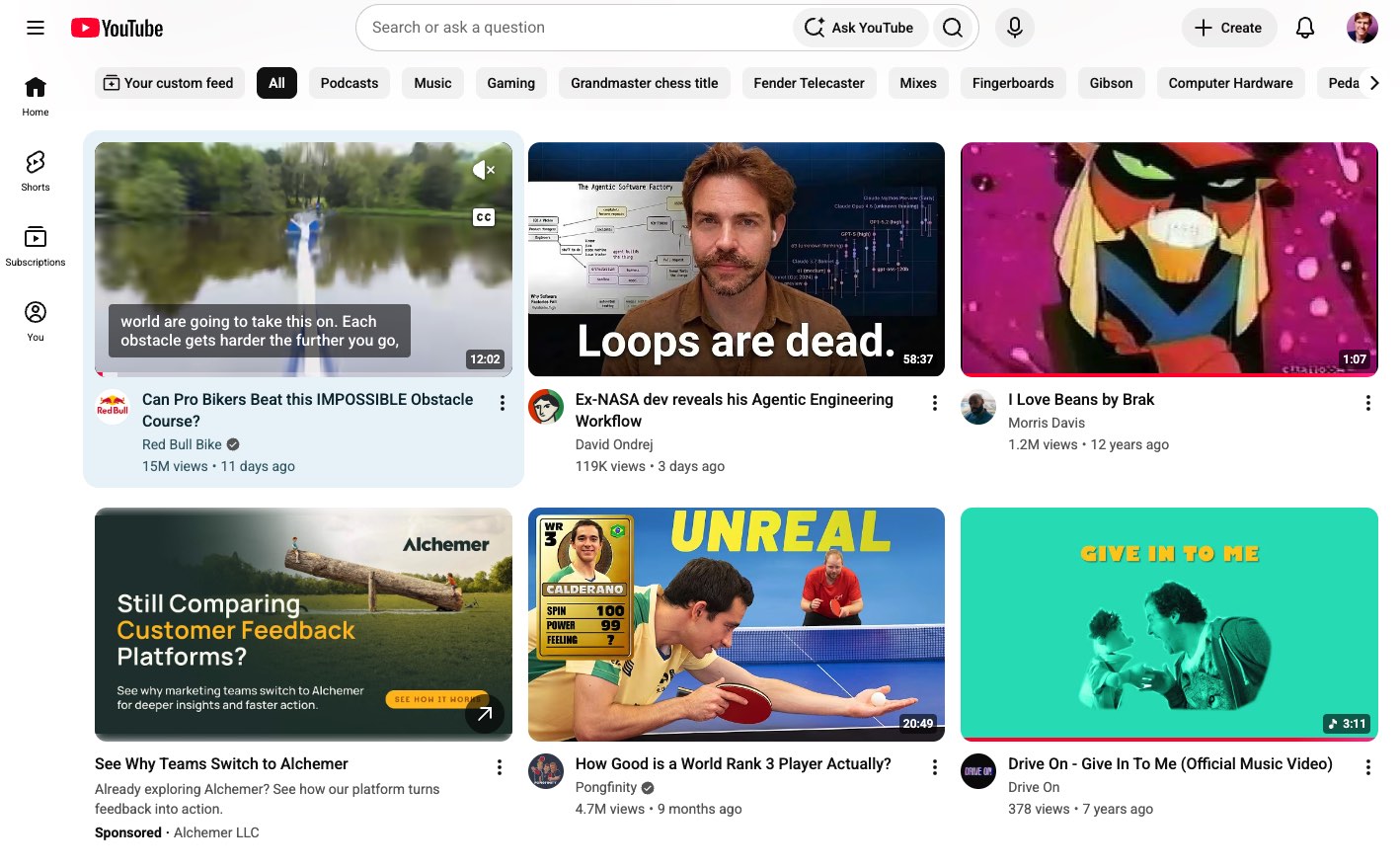The width and height of the screenshot is (1400, 868).
Task: Open title See Why Teams Switch to Alchemer
Action: point(221,763)
